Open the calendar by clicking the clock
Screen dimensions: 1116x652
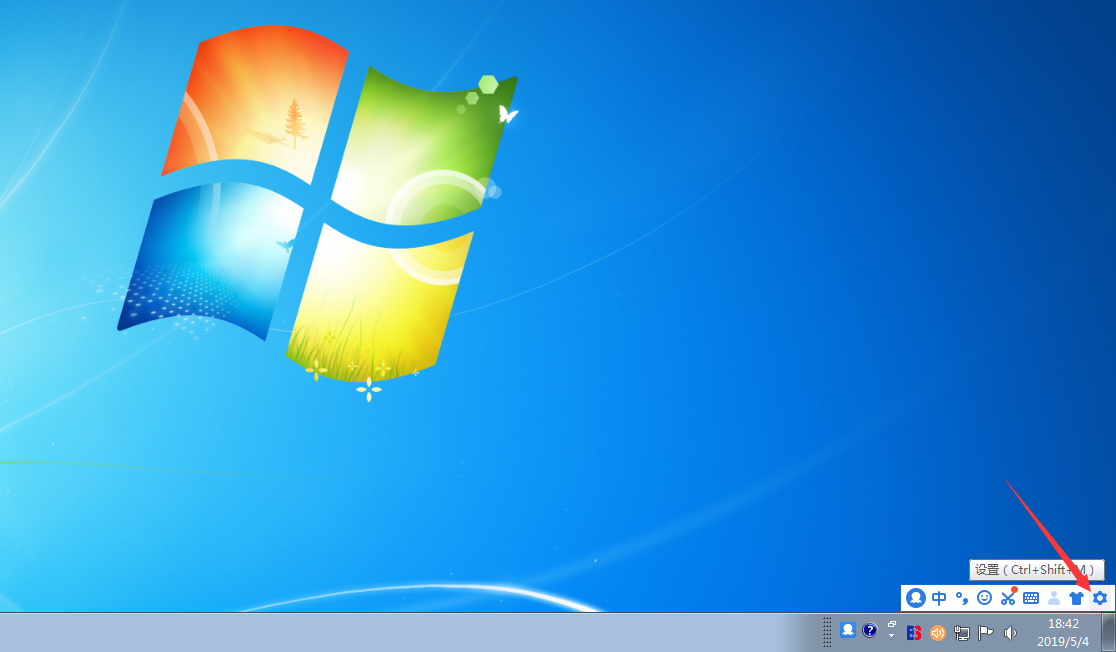[1065, 631]
